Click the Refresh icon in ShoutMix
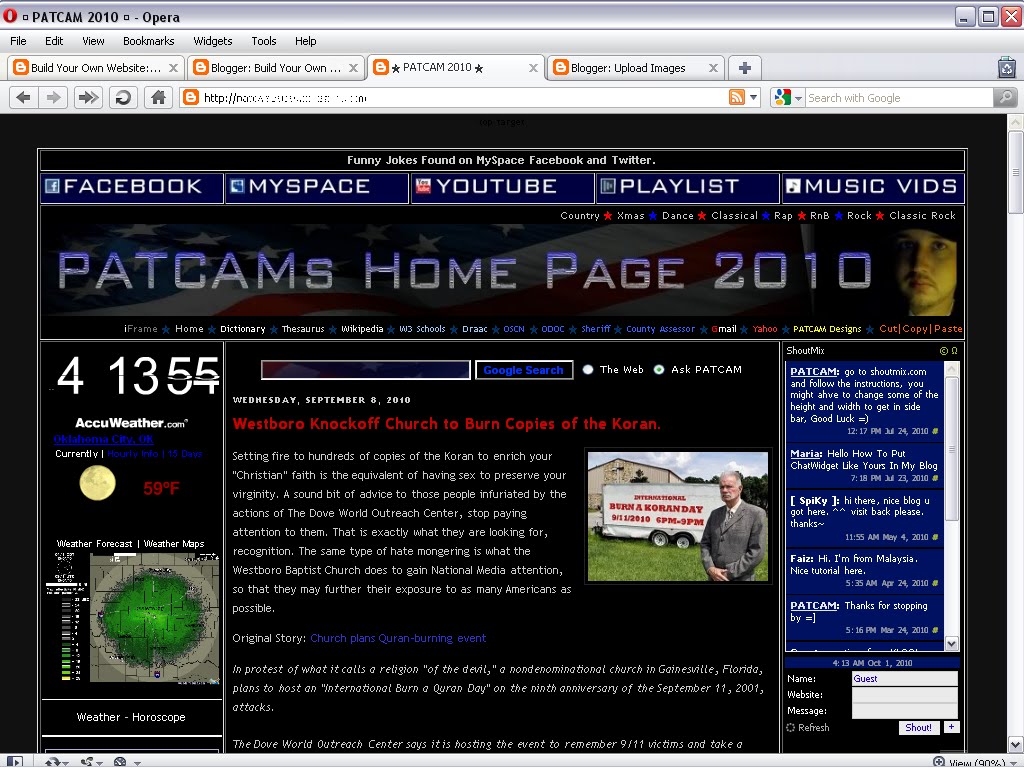Screen dimensions: 1024x768 [x=791, y=728]
